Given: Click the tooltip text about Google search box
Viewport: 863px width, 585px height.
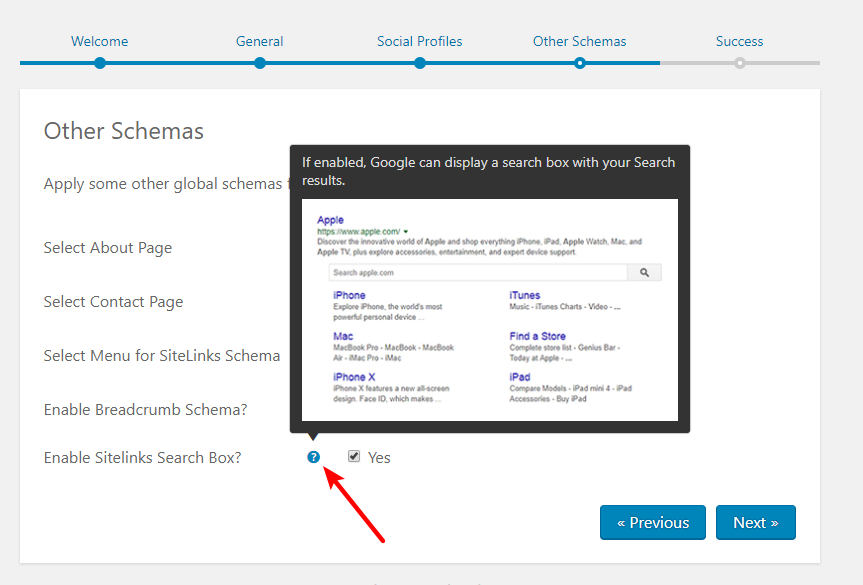Looking at the screenshot, I should click(x=488, y=171).
